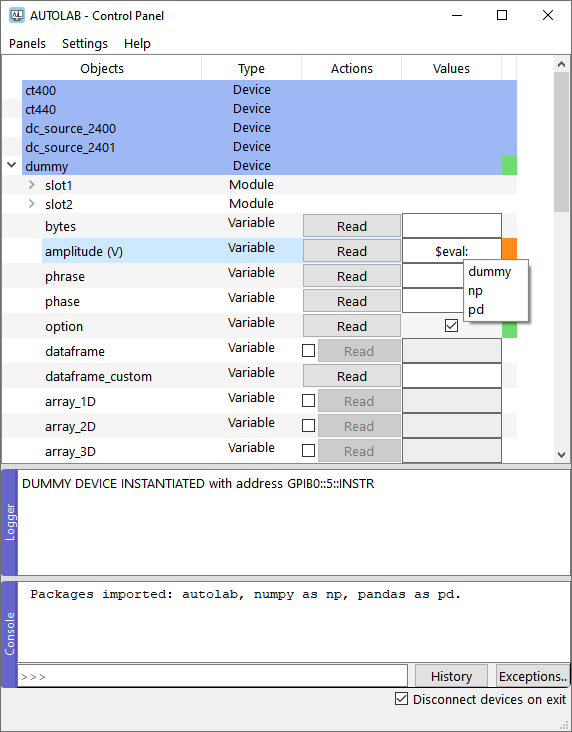Click the tree vertical scrollbar thumb
This screenshot has width=572, height=732.
click(x=562, y=142)
